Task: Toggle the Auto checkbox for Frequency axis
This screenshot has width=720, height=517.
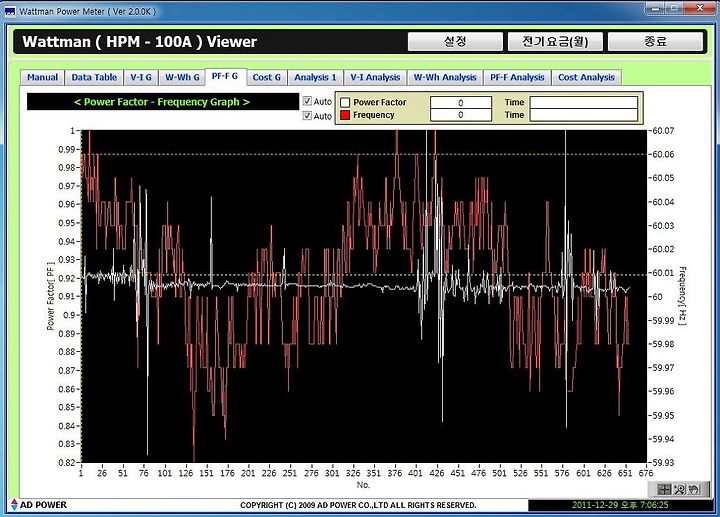Action: (307, 115)
